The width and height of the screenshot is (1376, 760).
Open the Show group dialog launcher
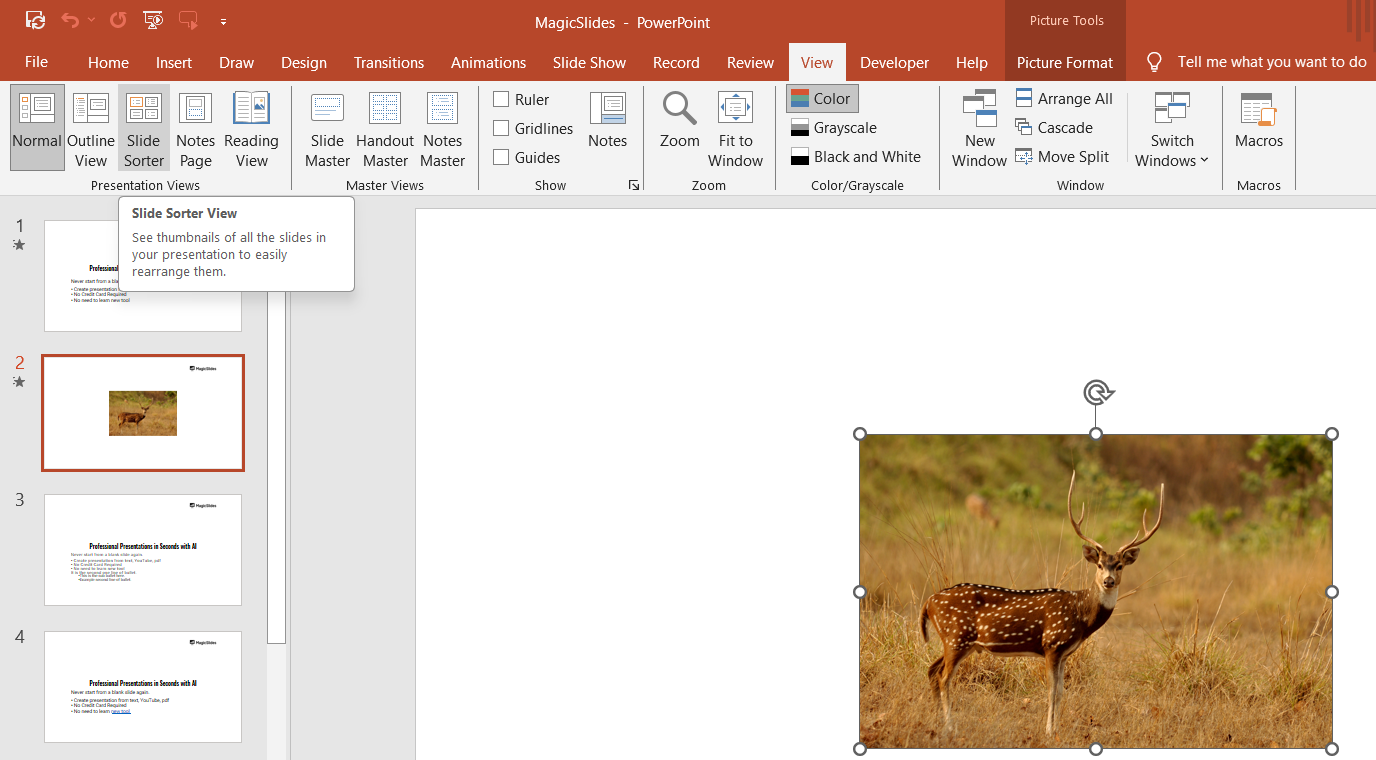point(633,185)
